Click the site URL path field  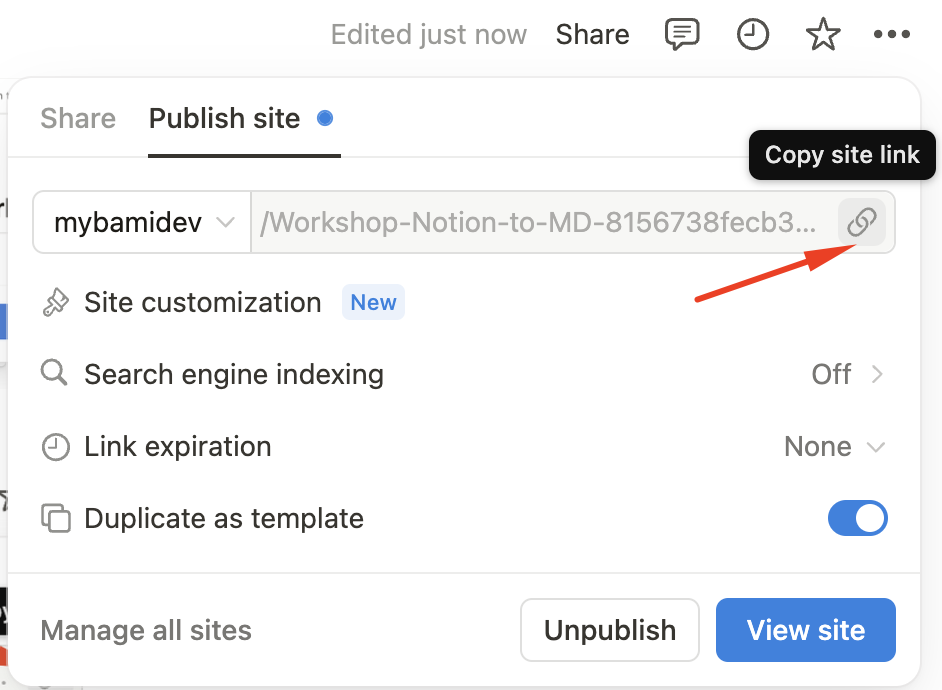coord(540,222)
